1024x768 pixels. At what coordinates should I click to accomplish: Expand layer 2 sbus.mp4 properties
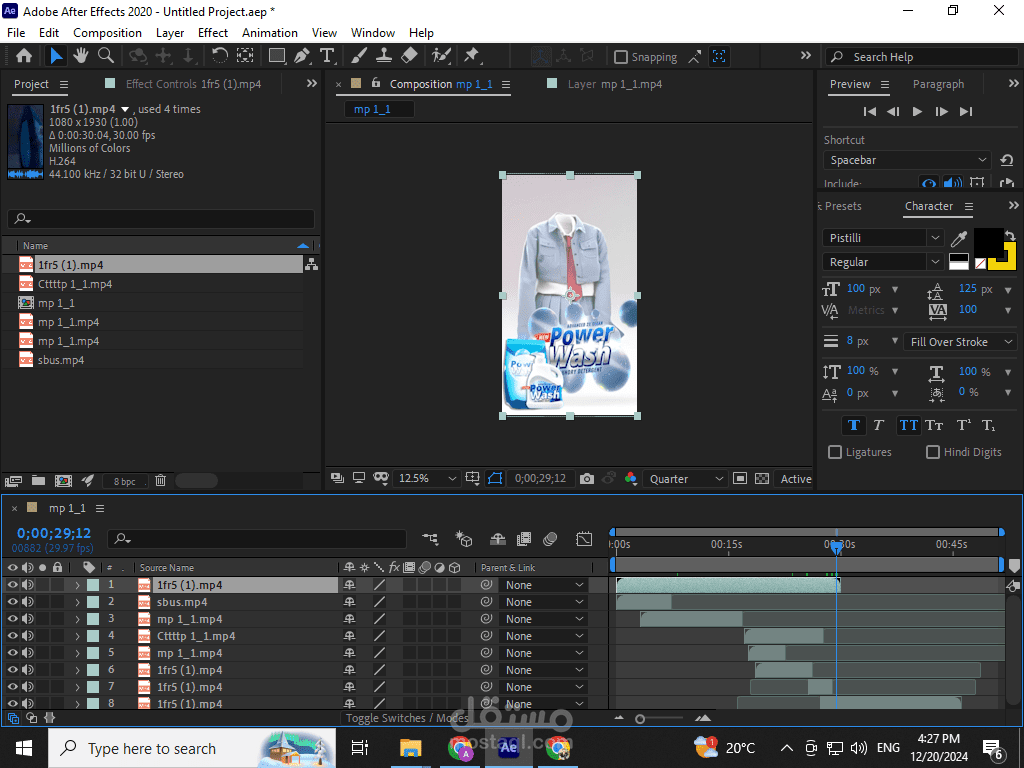pos(77,602)
